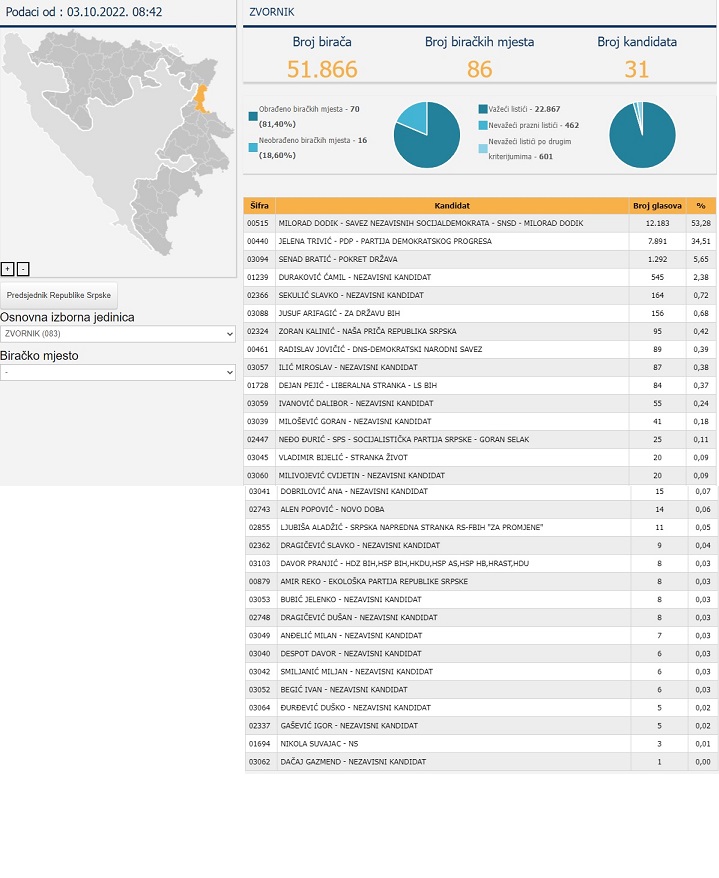The width and height of the screenshot is (719, 878).
Task: Zoom in the map with plus button
Action: tap(7, 268)
